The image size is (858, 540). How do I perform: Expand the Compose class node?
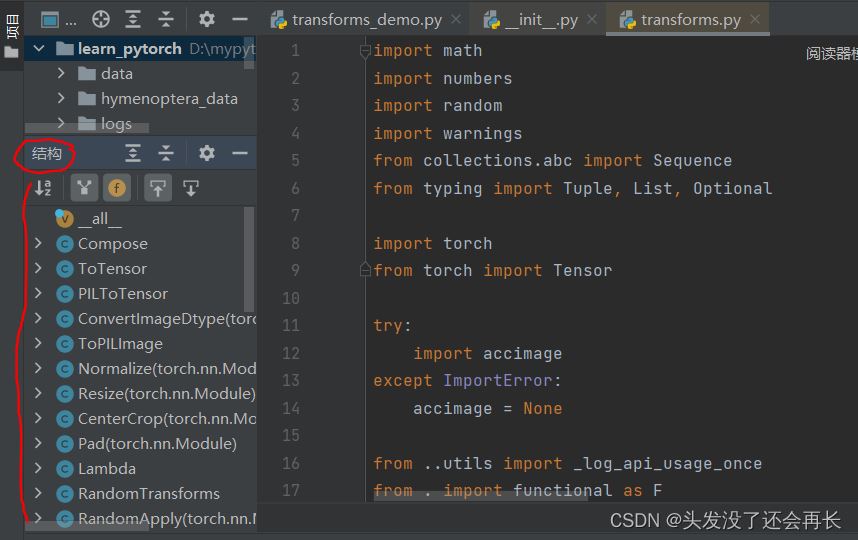[38, 243]
